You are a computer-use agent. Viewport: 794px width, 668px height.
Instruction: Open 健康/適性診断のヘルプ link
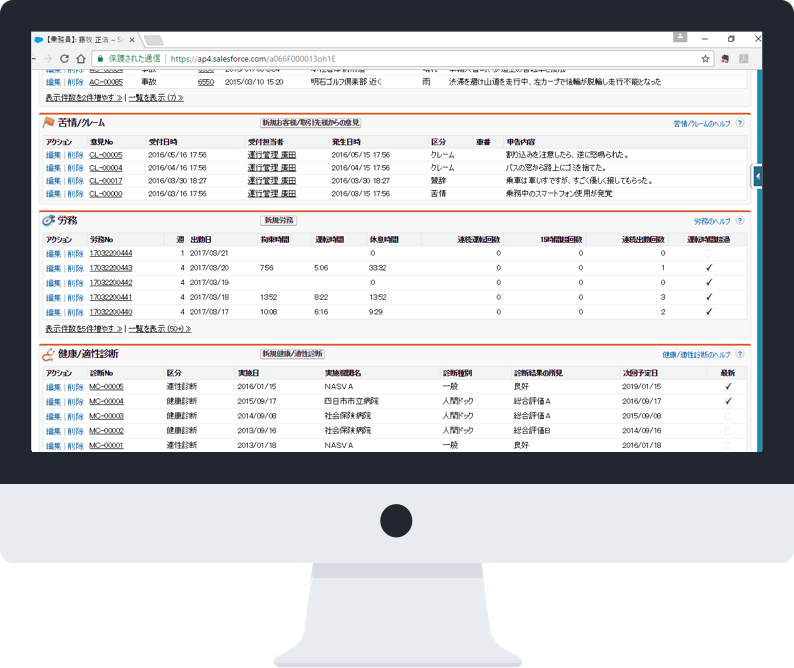click(x=696, y=355)
